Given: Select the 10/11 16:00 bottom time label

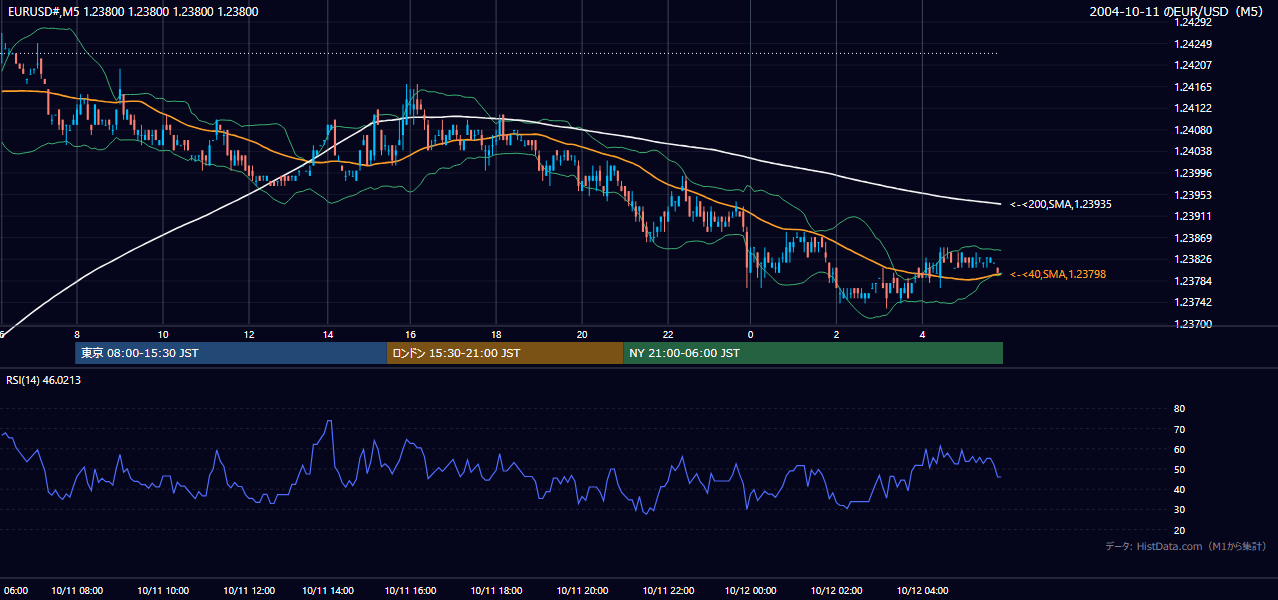Looking at the screenshot, I should [x=410, y=591].
